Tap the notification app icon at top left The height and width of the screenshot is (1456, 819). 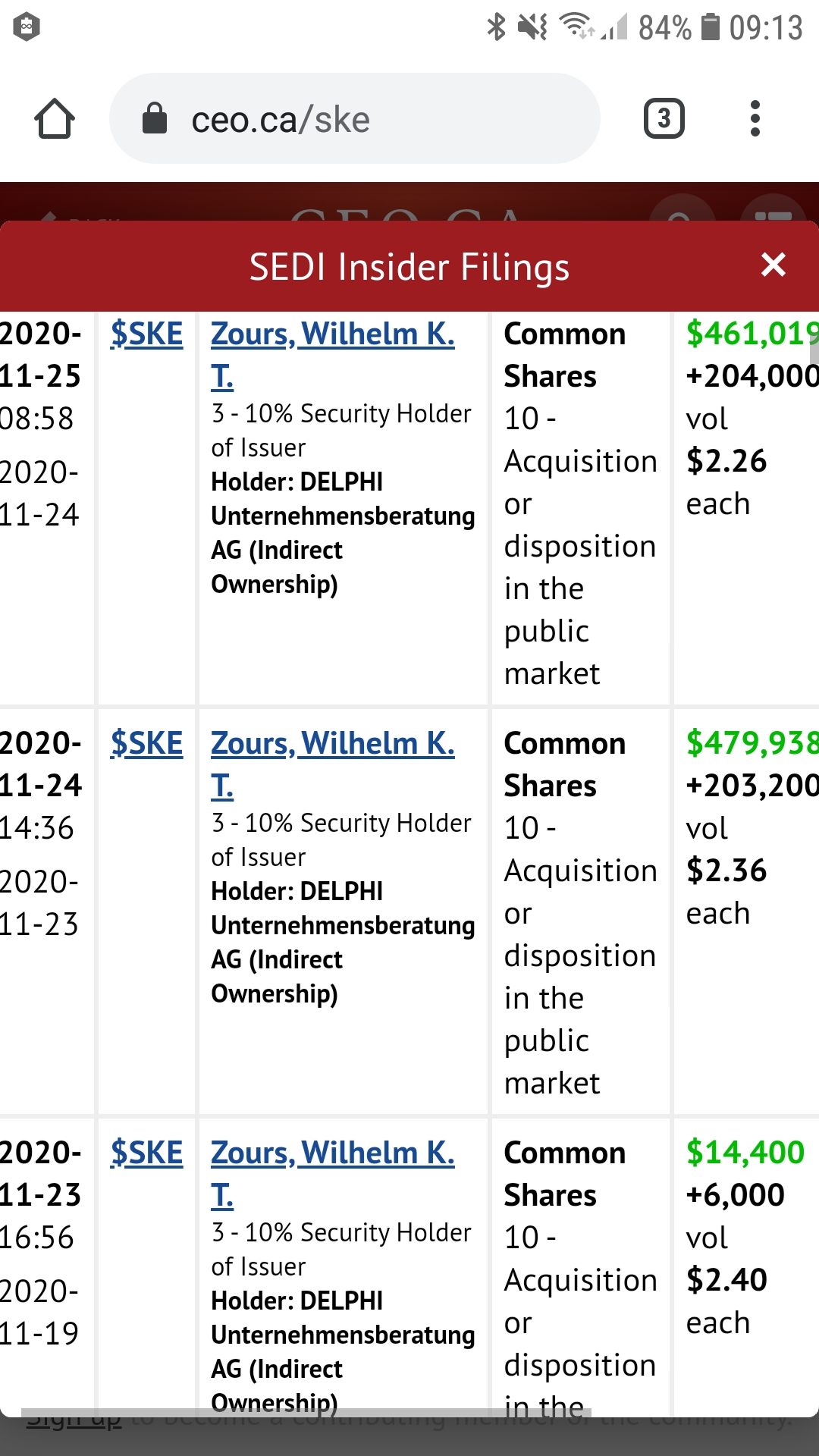(x=27, y=27)
